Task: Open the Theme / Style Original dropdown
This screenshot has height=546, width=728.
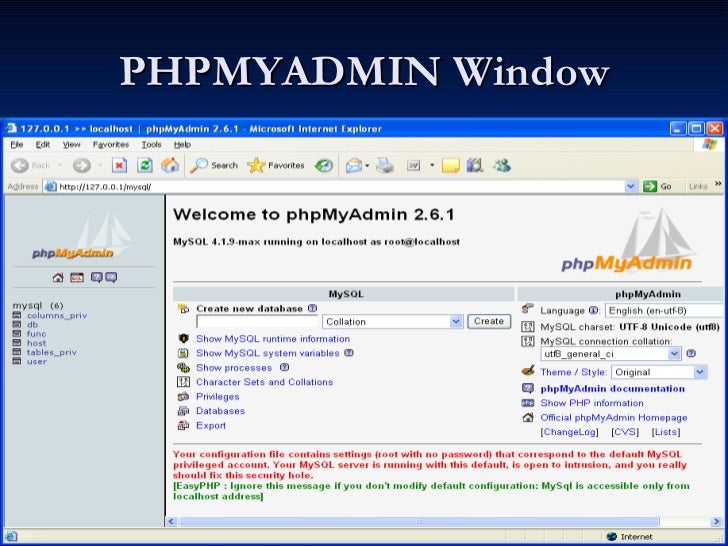Action: (659, 372)
